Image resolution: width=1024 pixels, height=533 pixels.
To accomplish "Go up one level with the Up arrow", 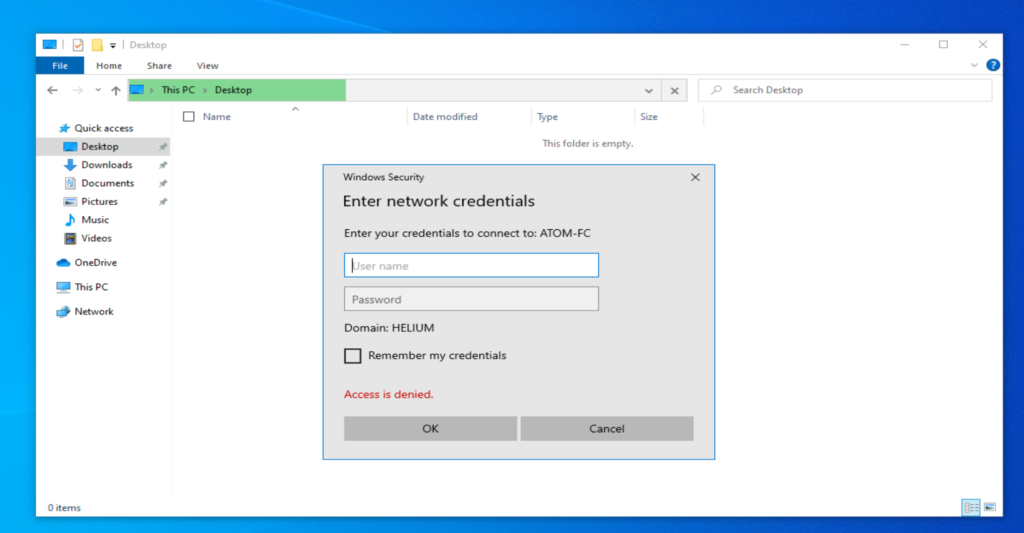I will 116,90.
